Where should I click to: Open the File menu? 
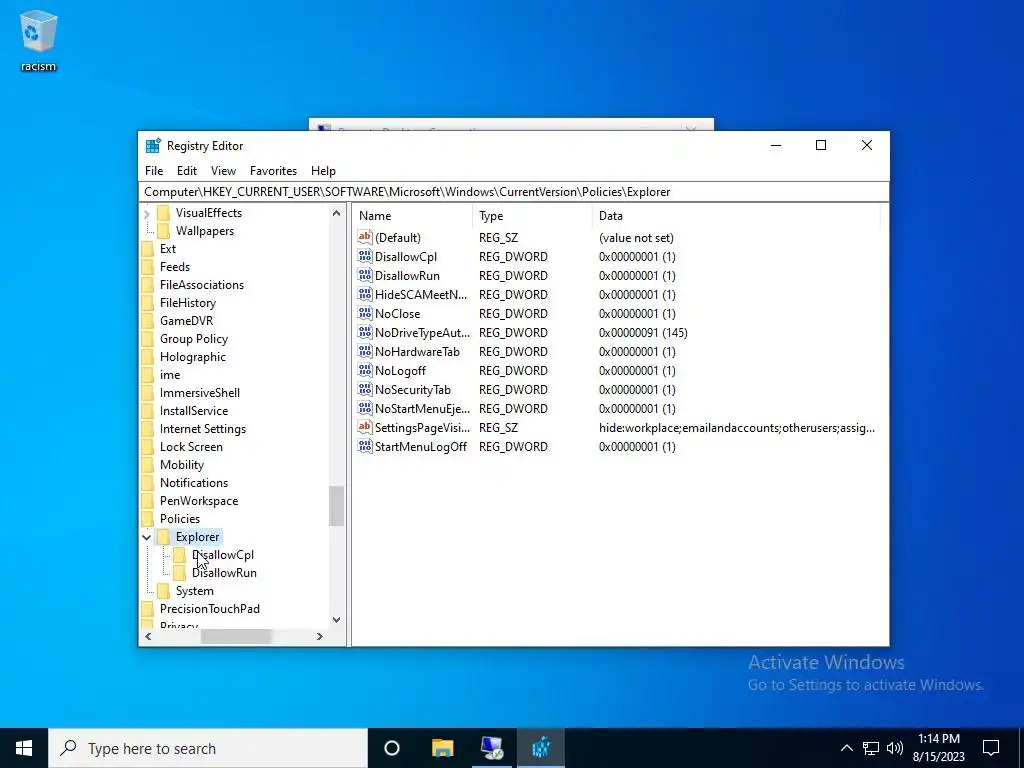click(154, 171)
